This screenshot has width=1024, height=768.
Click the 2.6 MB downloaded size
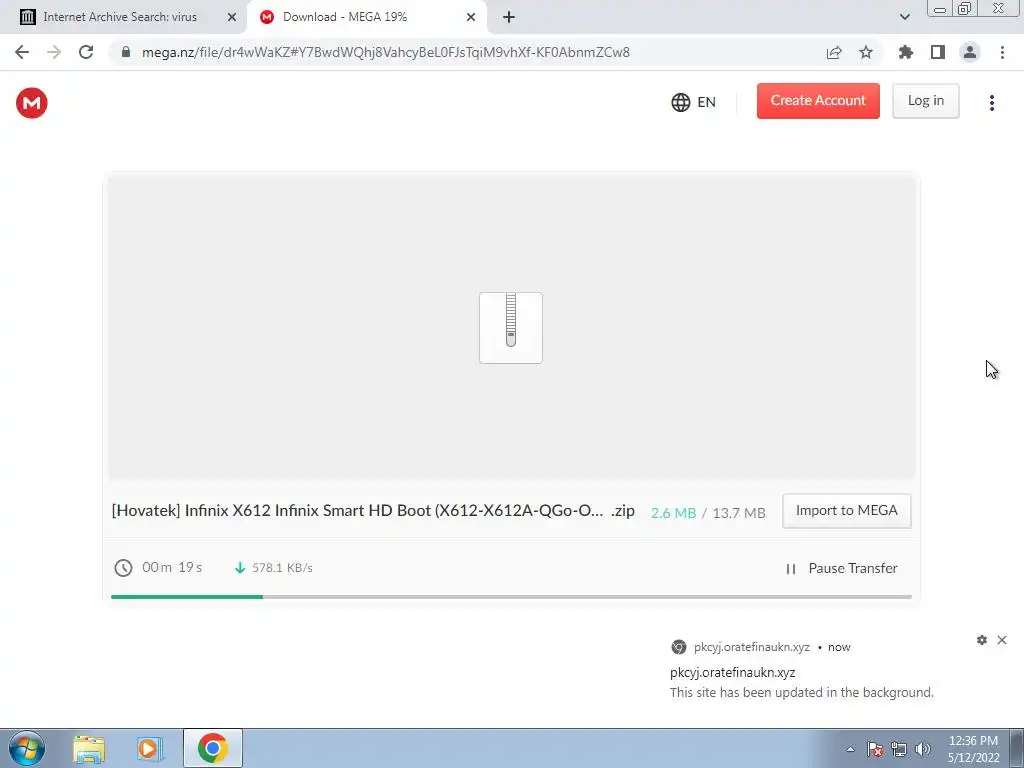coord(673,513)
